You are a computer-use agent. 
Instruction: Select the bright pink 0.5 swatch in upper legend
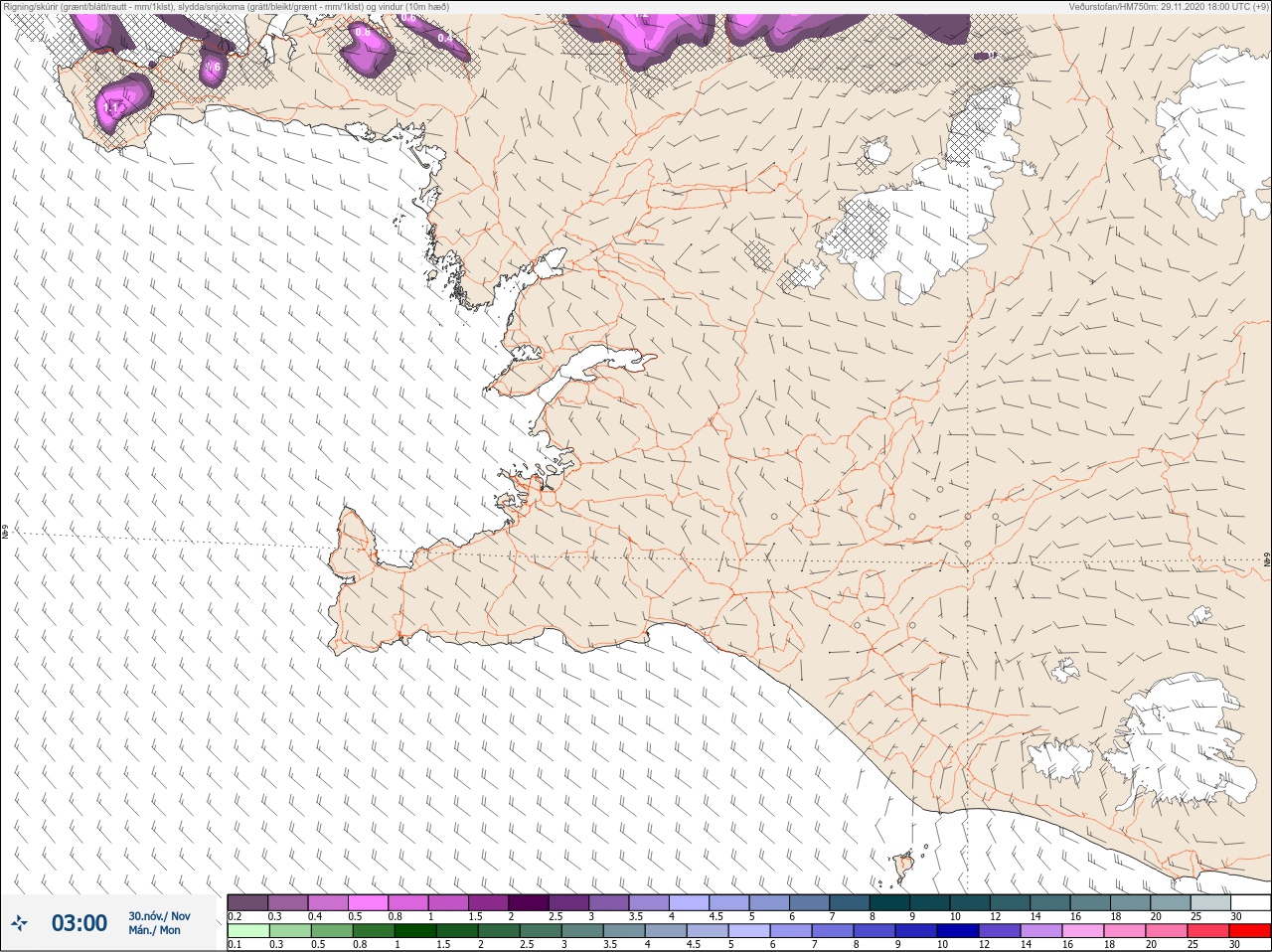tap(368, 902)
